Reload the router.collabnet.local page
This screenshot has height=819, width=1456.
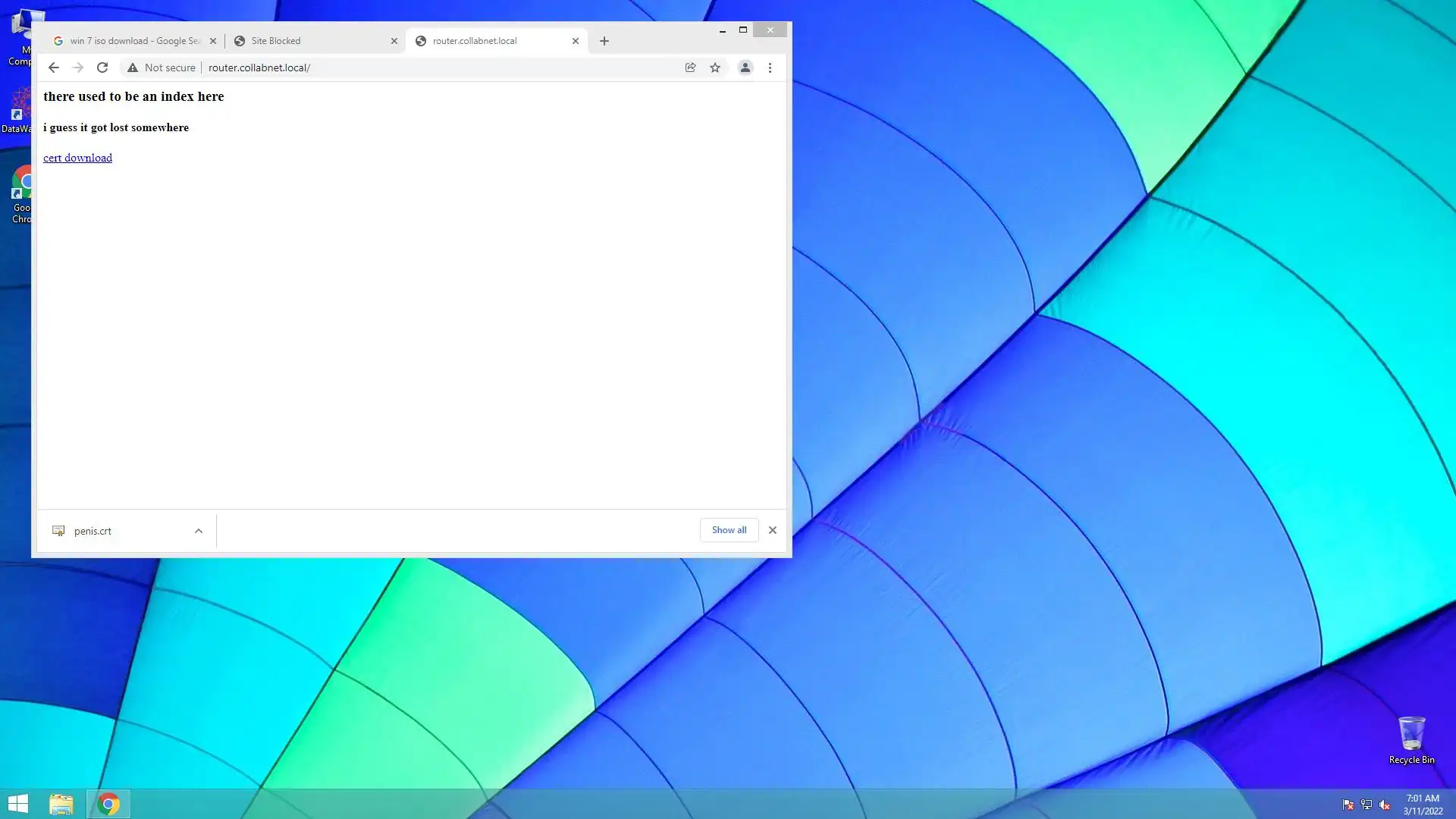(102, 67)
